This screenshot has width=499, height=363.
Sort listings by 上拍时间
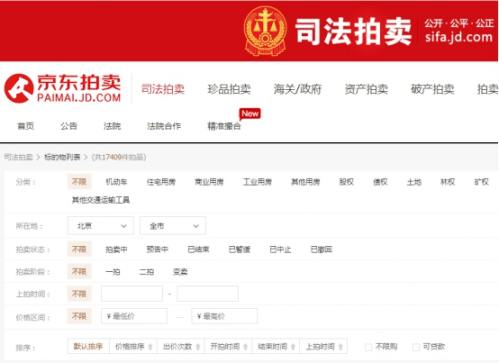[x=324, y=347]
